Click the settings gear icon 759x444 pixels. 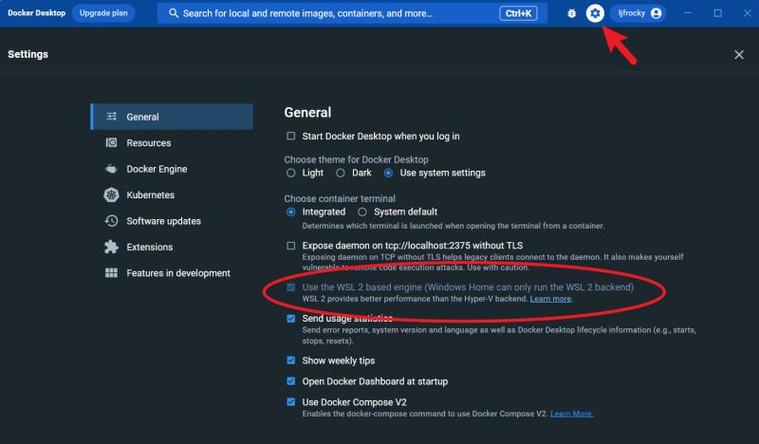[x=595, y=13]
